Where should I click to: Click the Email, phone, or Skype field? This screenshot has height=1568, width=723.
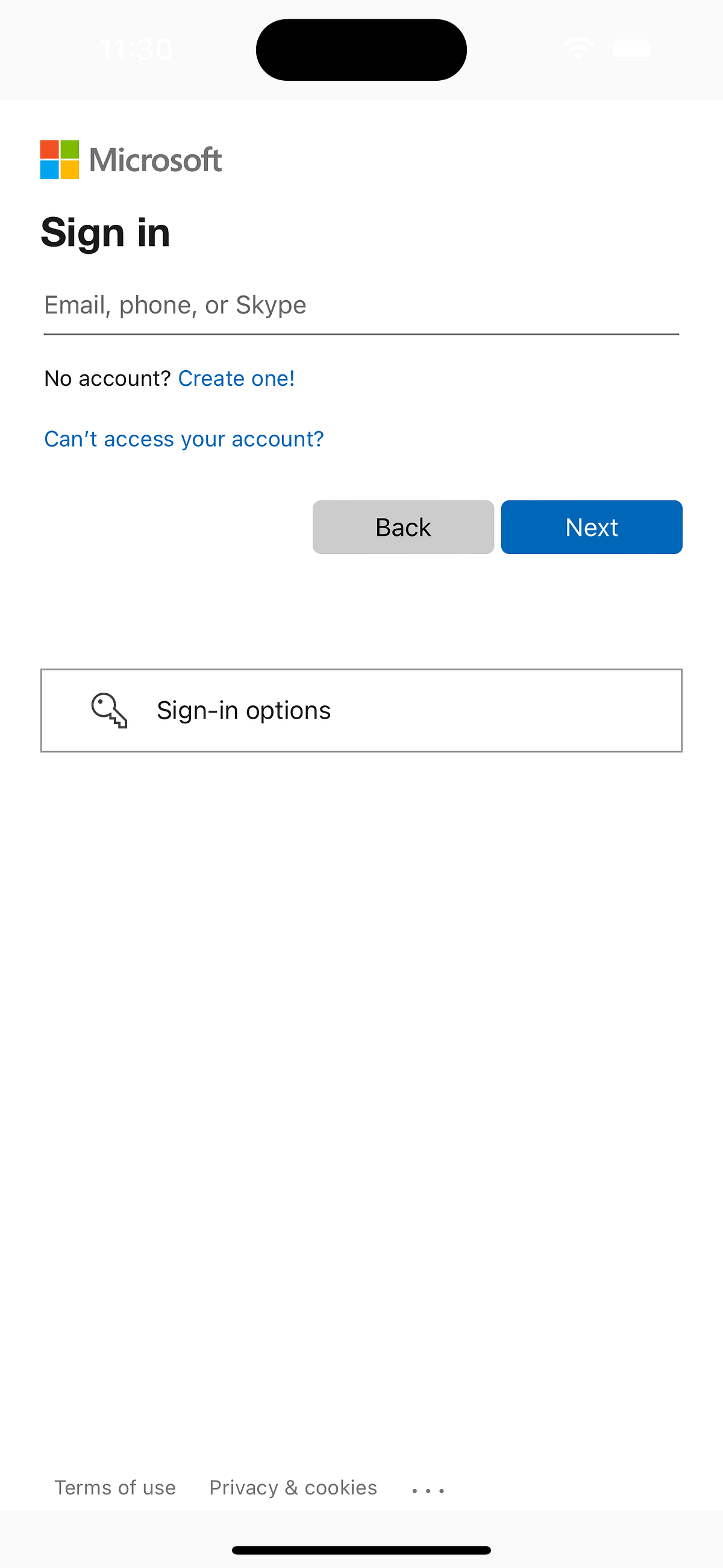(361, 305)
